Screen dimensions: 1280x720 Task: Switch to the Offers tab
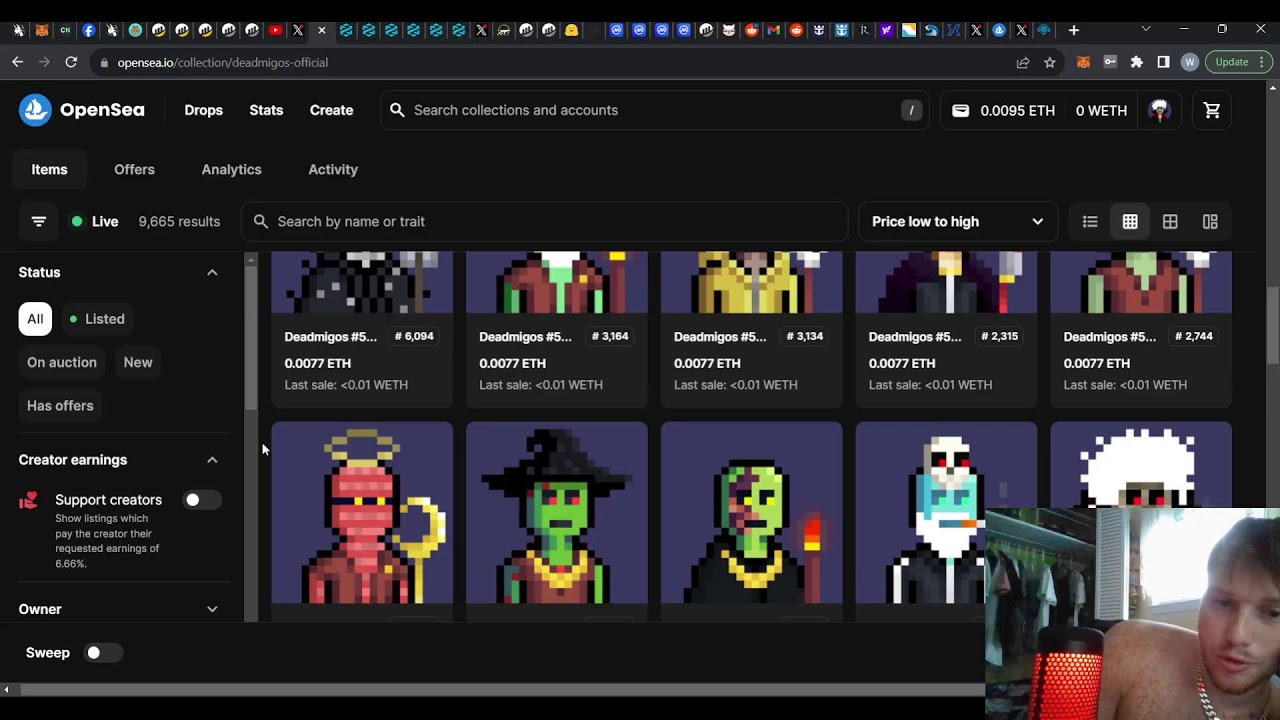134,169
